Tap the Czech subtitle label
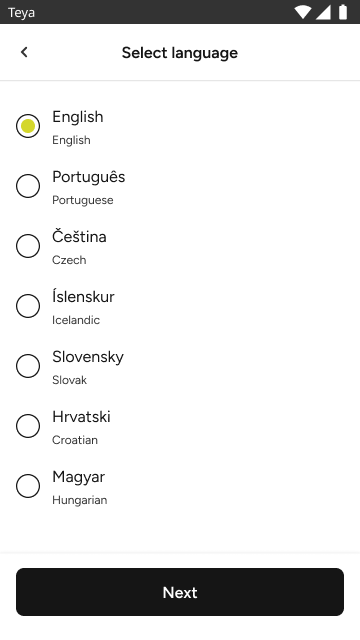The image size is (360, 640). coord(69,260)
